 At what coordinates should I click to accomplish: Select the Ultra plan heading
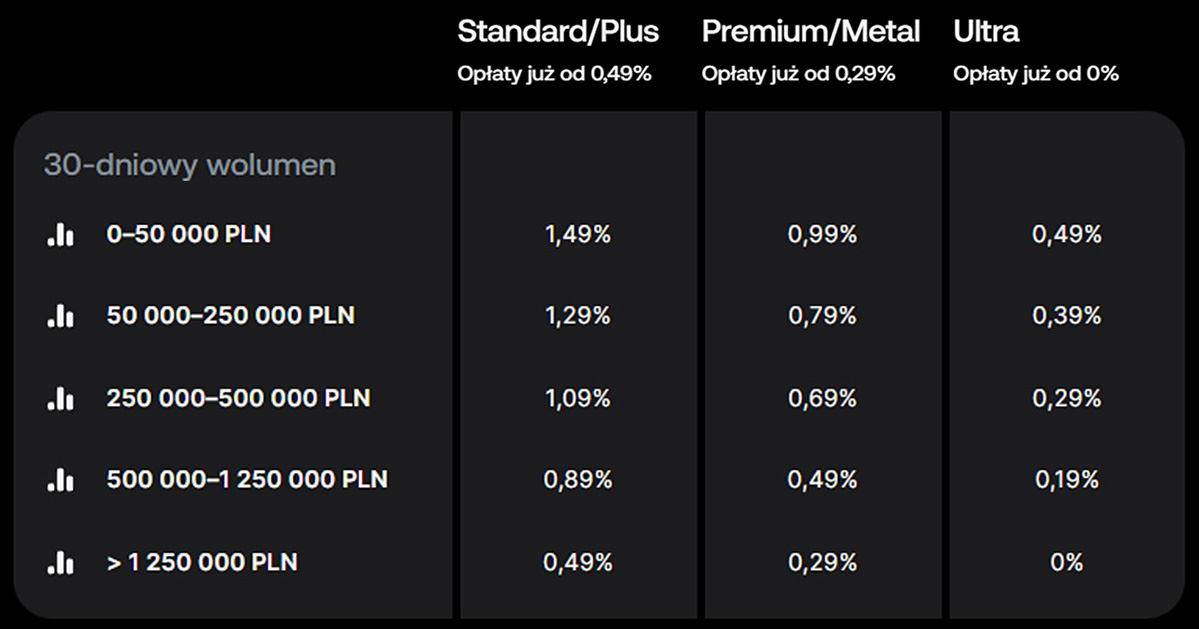(986, 31)
